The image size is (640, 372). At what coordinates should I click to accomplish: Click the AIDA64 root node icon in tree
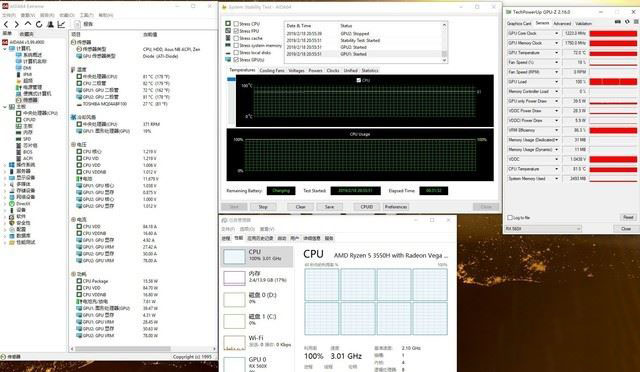pos(5,42)
